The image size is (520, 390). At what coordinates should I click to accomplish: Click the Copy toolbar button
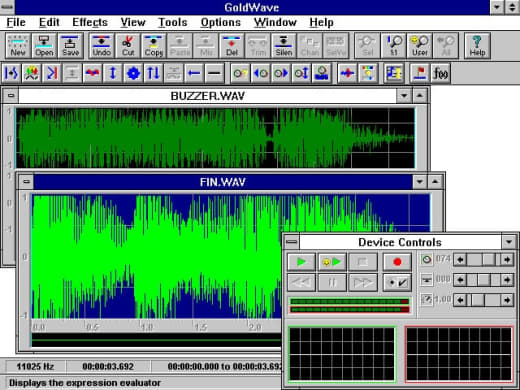154,45
